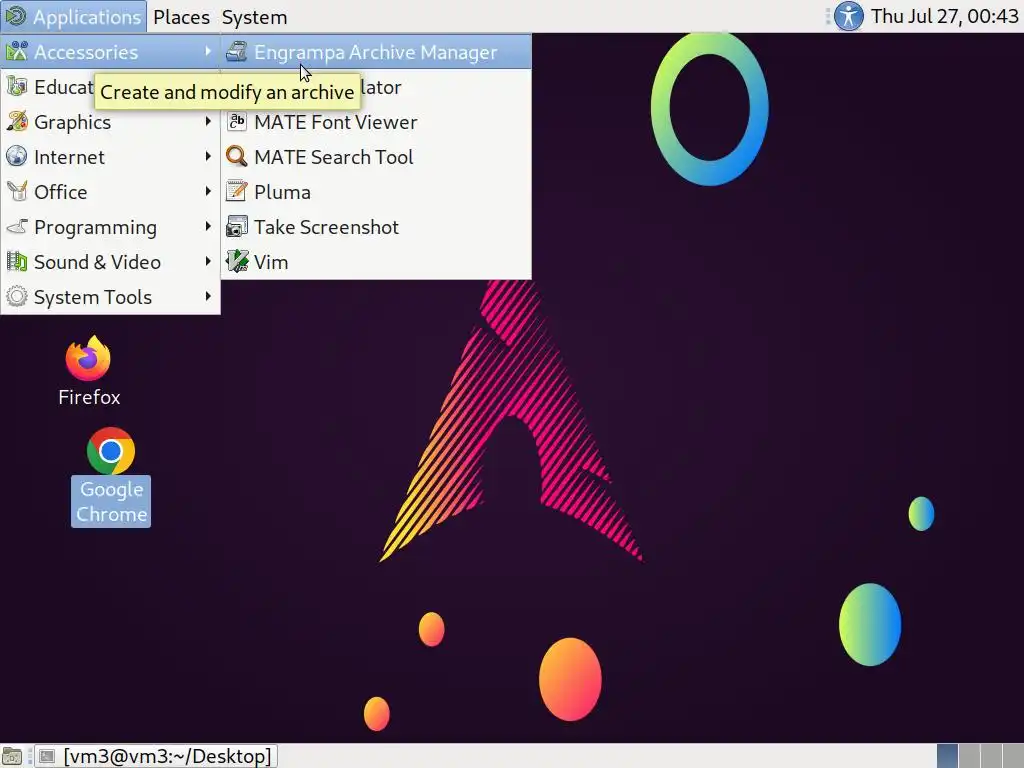Click the terminal icon in the taskbar button

(47, 756)
